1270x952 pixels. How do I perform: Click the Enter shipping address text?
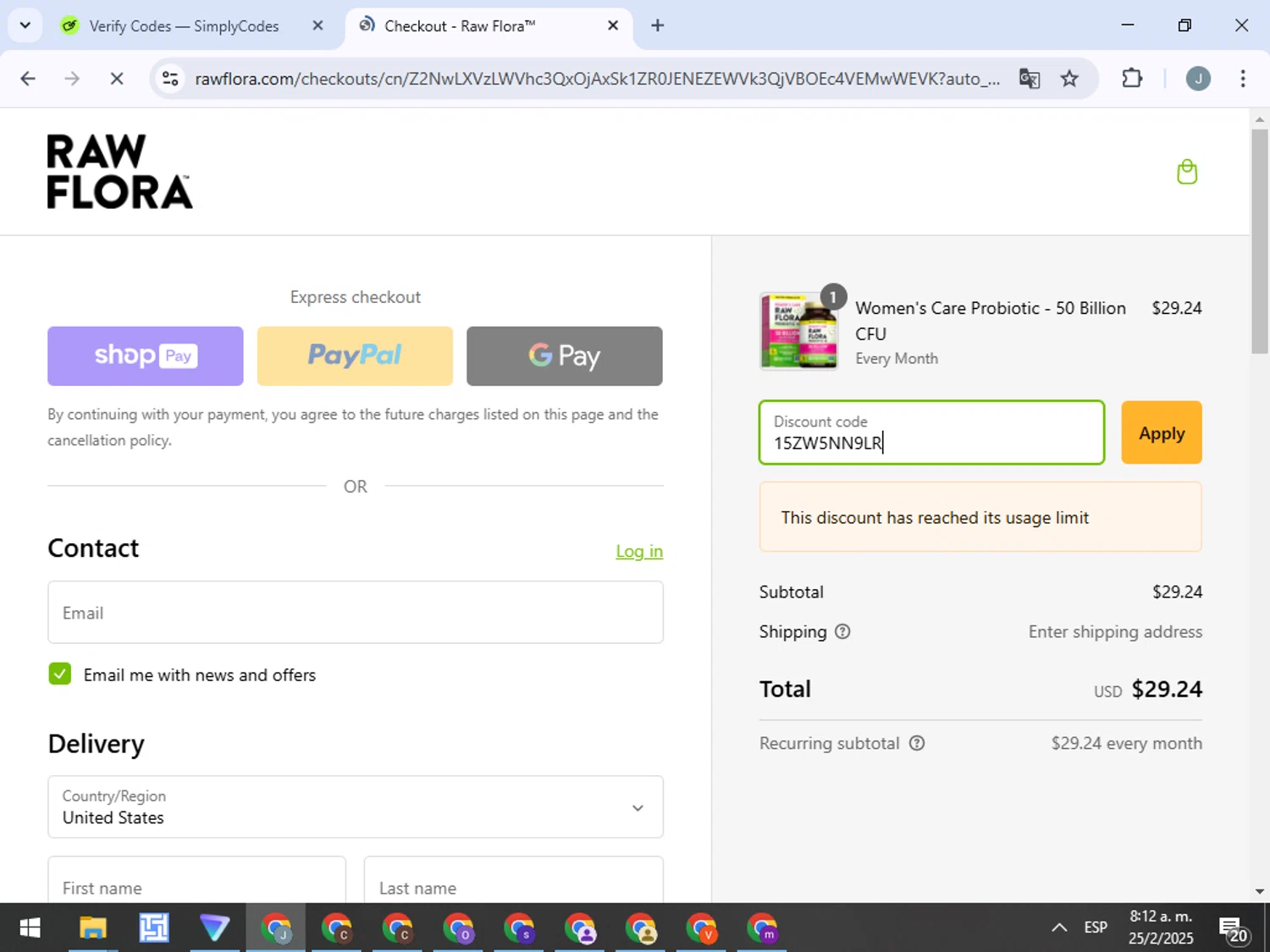(x=1115, y=631)
